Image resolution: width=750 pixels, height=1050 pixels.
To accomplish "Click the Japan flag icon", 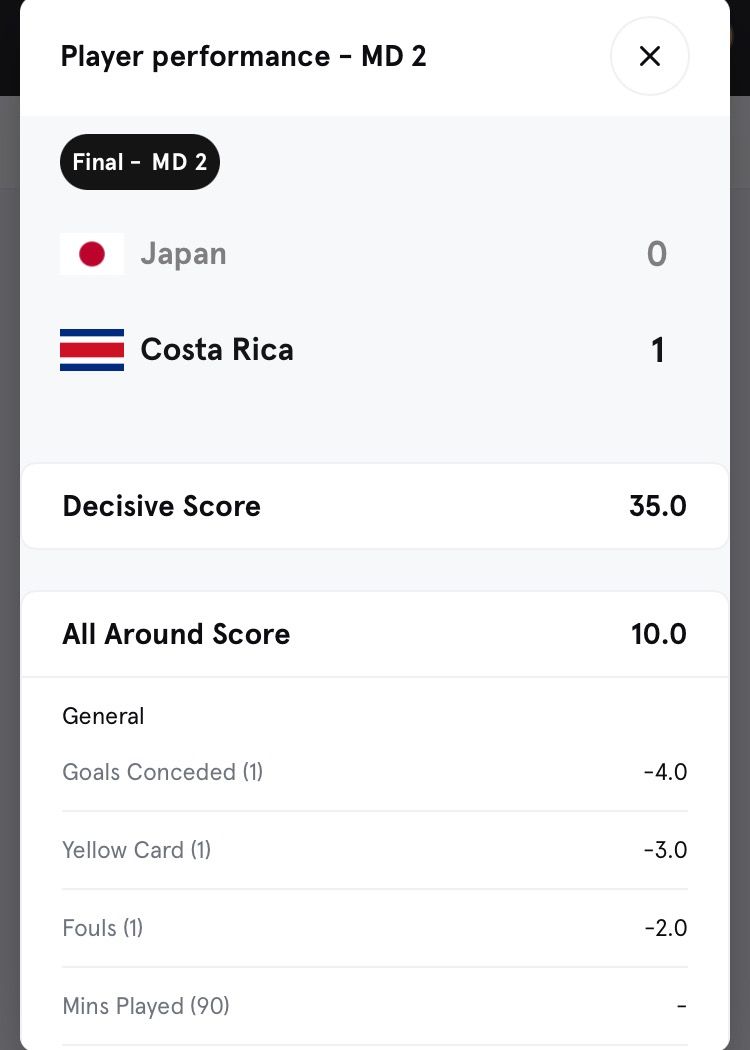I will (x=92, y=254).
